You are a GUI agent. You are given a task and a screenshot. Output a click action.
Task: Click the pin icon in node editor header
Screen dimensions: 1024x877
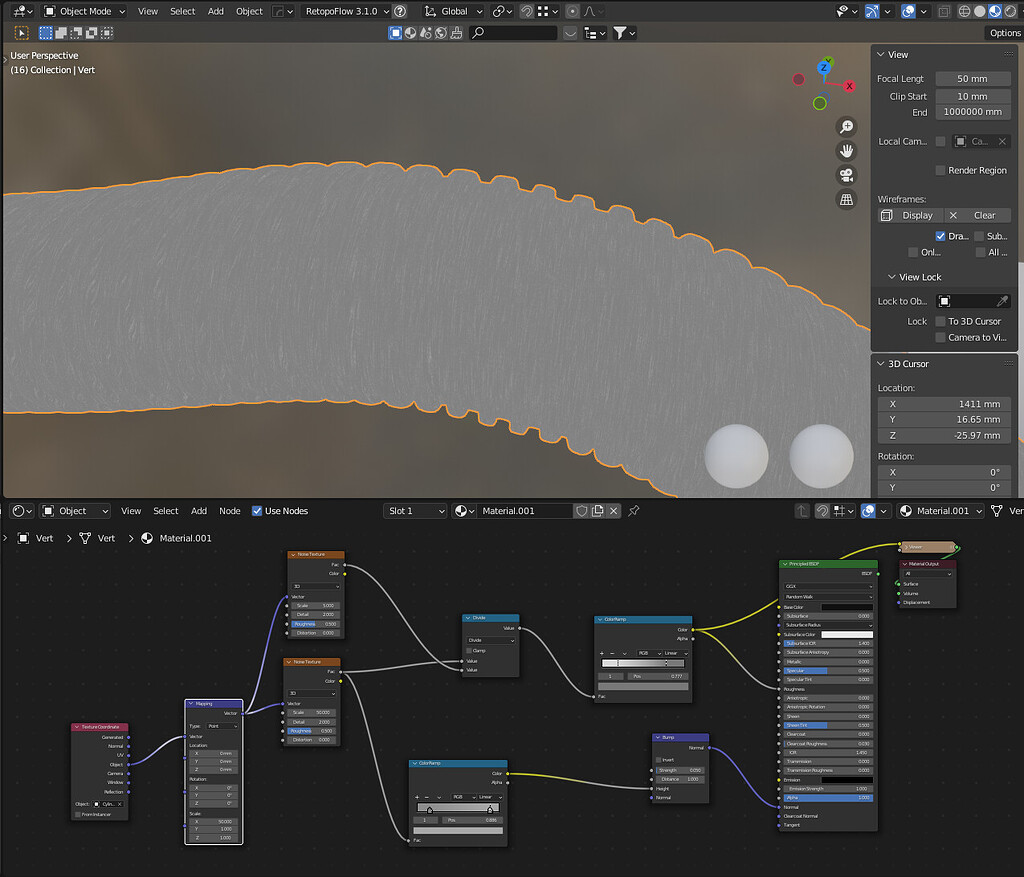(x=633, y=511)
